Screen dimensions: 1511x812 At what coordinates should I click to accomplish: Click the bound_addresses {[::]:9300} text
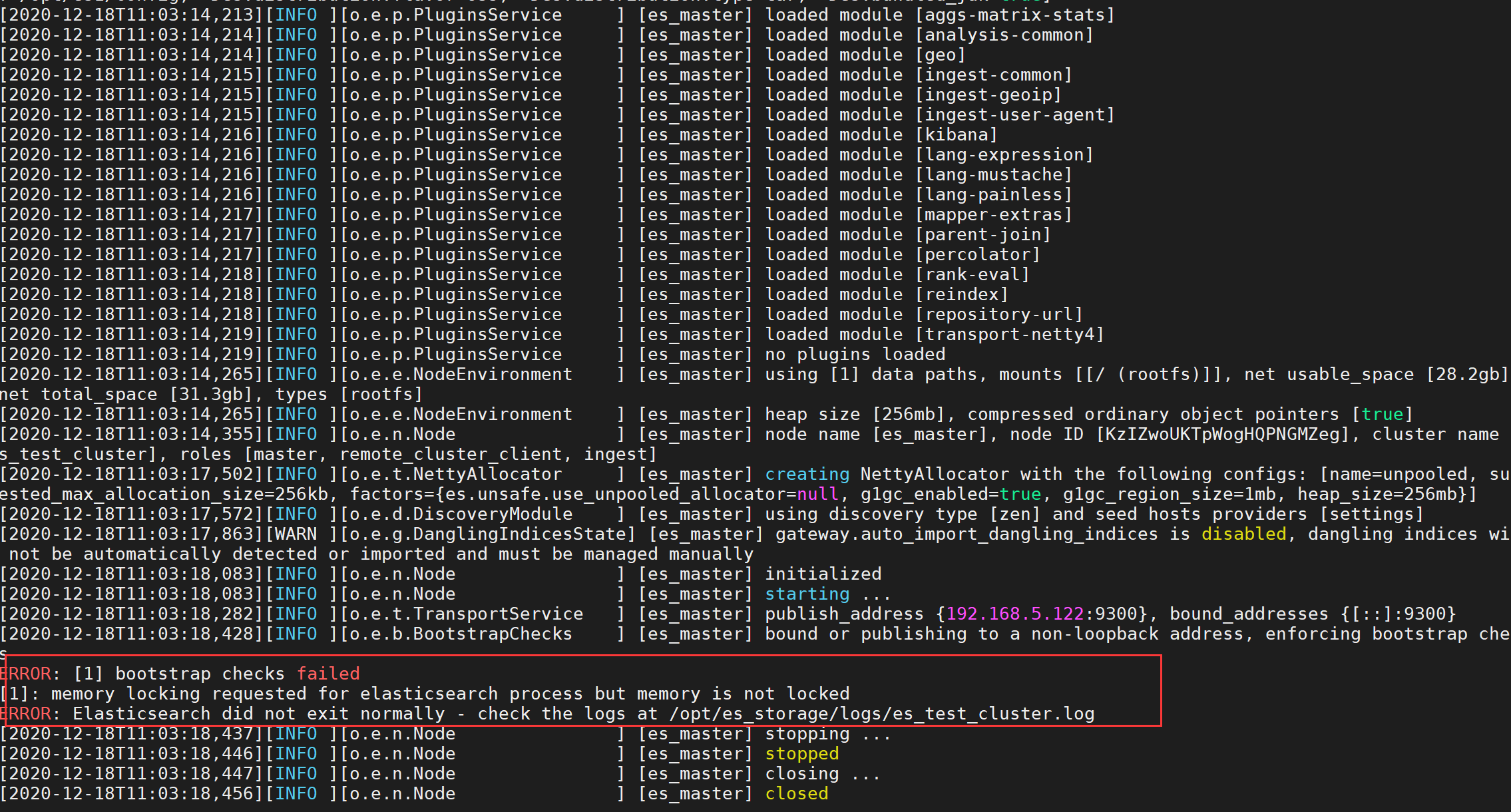(x=1313, y=614)
